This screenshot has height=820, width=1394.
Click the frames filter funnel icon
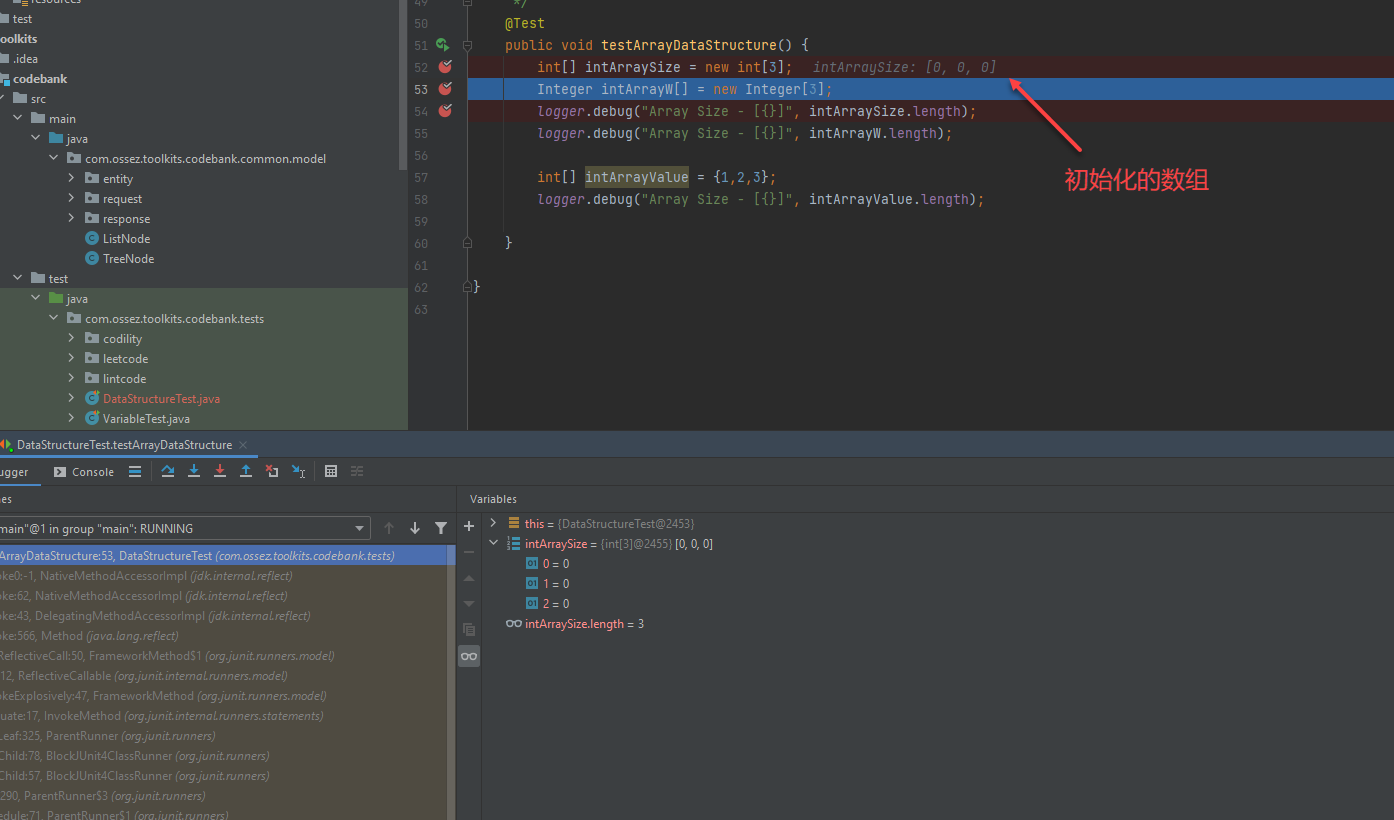tap(441, 528)
